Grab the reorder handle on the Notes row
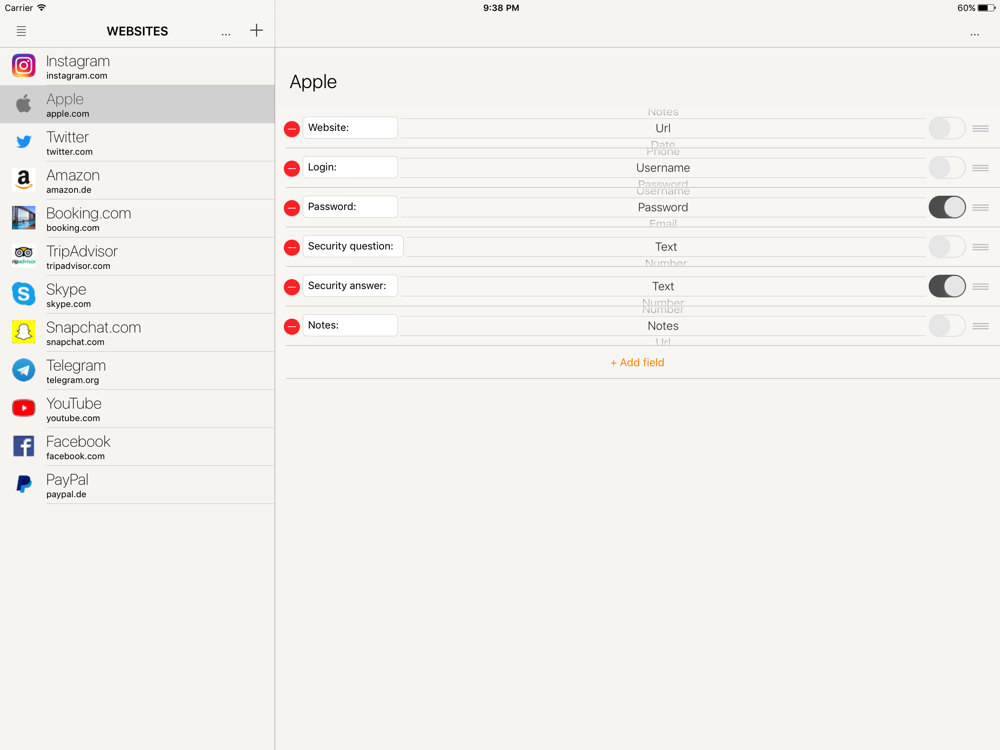Screen dimensions: 1000x750 click(980, 326)
